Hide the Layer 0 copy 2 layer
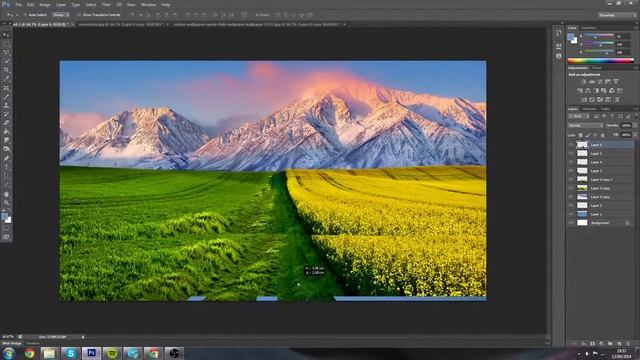The width and height of the screenshot is (640, 360). tap(571, 180)
